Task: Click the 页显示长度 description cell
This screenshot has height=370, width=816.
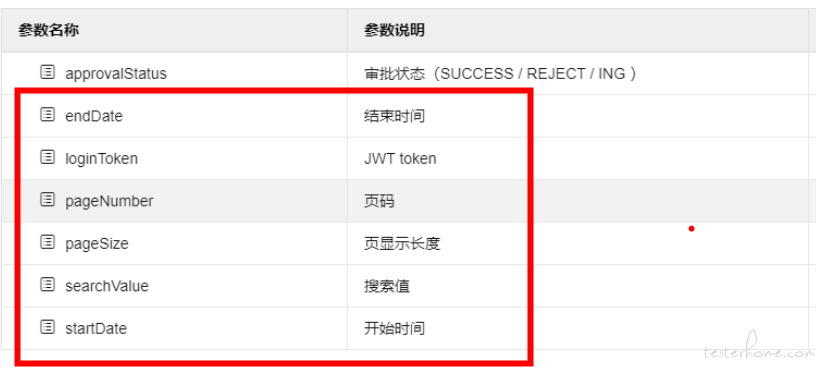Action: (578, 244)
